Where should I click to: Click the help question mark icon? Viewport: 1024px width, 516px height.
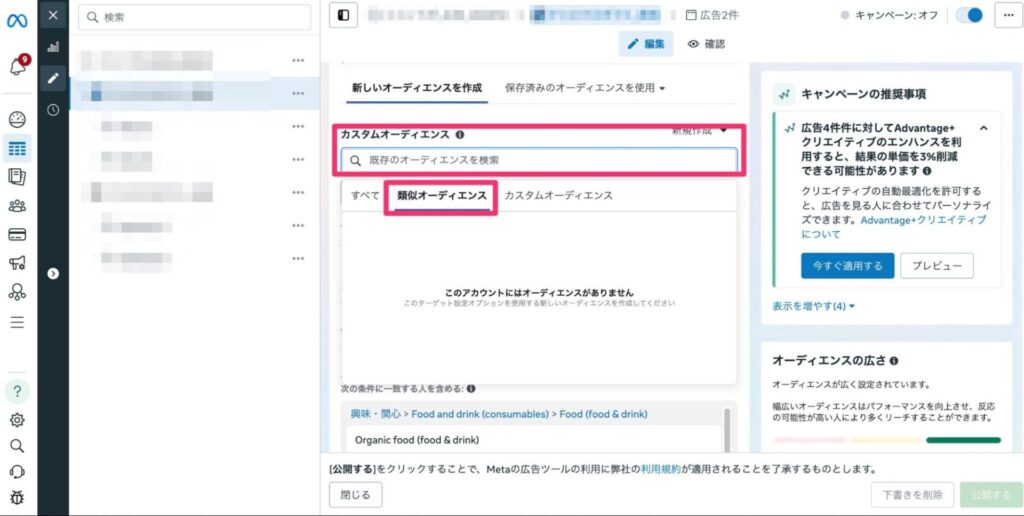click(x=17, y=392)
